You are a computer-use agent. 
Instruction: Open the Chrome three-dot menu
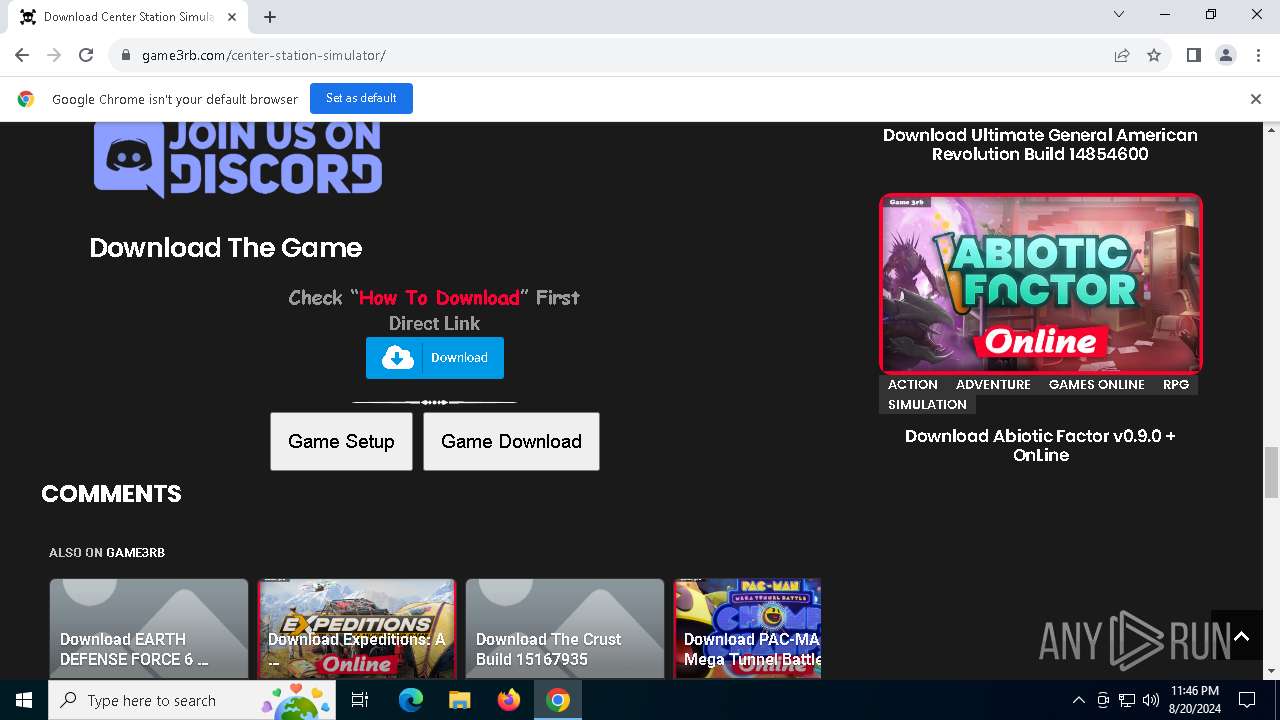click(x=1257, y=55)
